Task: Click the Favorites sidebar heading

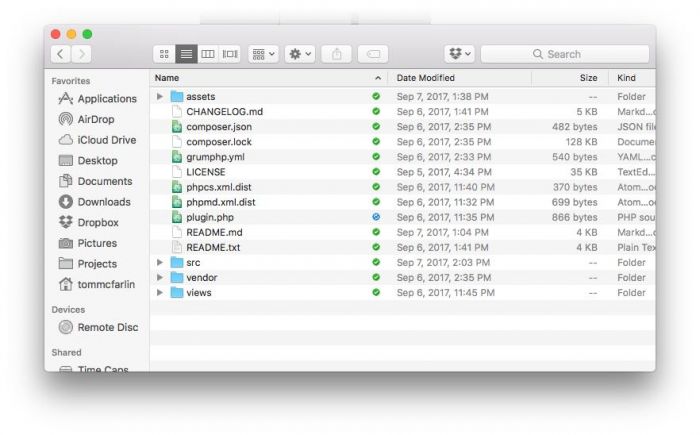Action: coord(71,81)
